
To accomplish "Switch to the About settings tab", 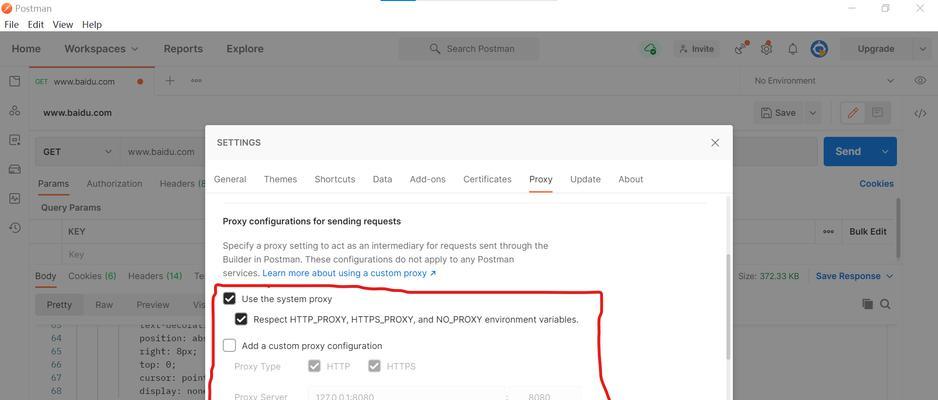I will (631, 179).
